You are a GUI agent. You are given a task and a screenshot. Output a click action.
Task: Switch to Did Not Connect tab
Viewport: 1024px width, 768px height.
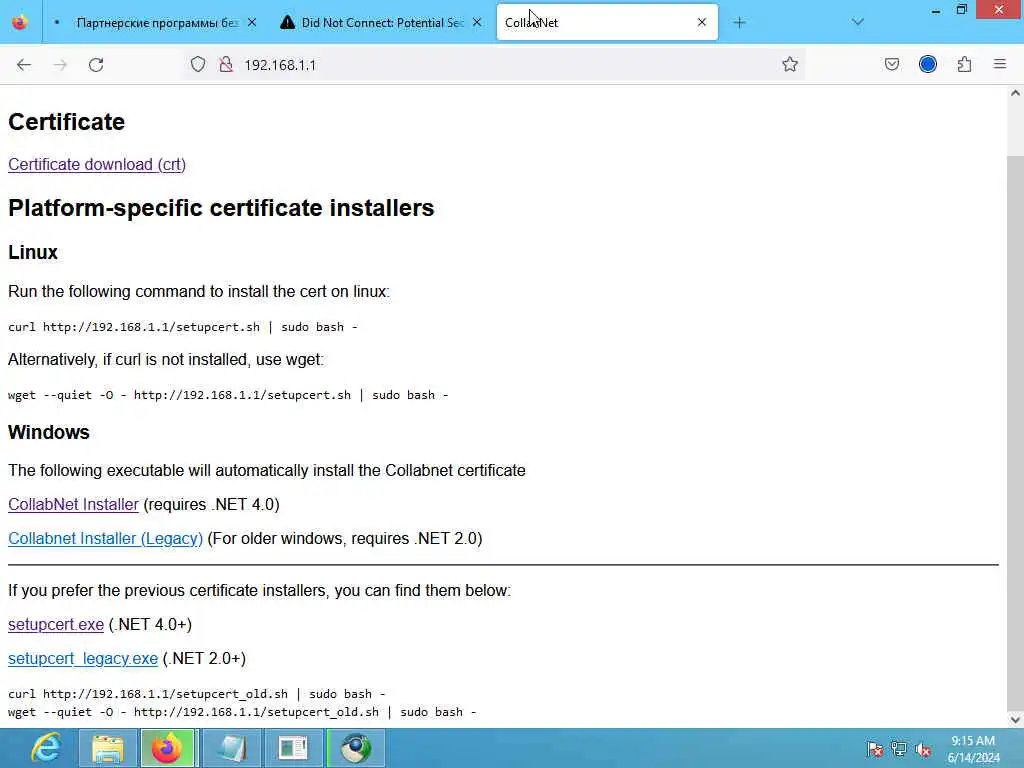pyautogui.click(x=381, y=23)
